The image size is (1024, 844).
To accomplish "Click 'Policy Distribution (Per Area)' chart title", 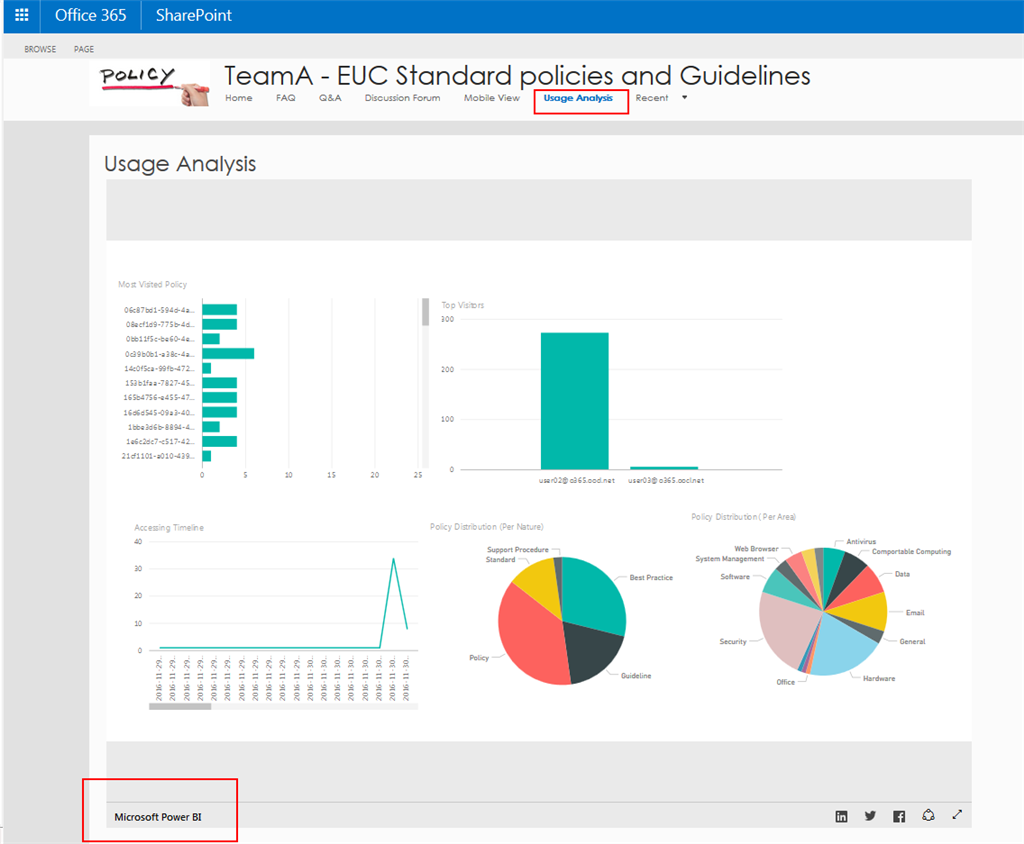I will click(x=743, y=517).
